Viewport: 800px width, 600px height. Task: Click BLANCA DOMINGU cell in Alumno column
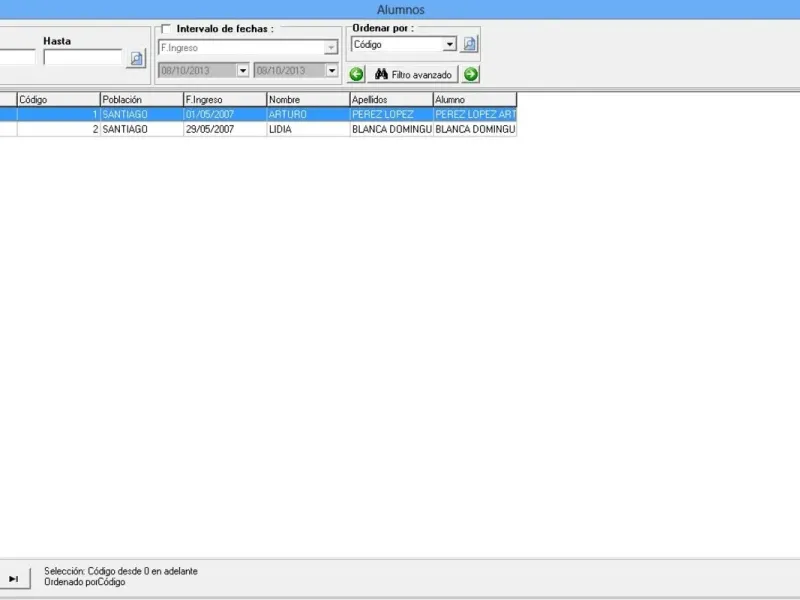[x=475, y=129]
